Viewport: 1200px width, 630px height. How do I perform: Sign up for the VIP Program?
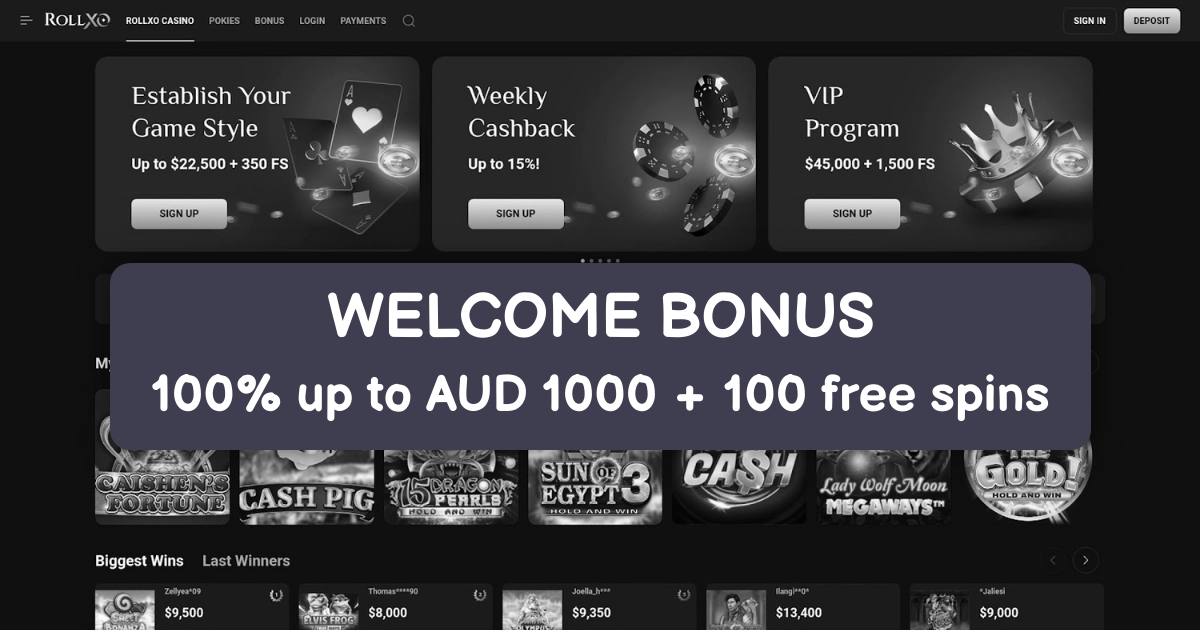852,213
